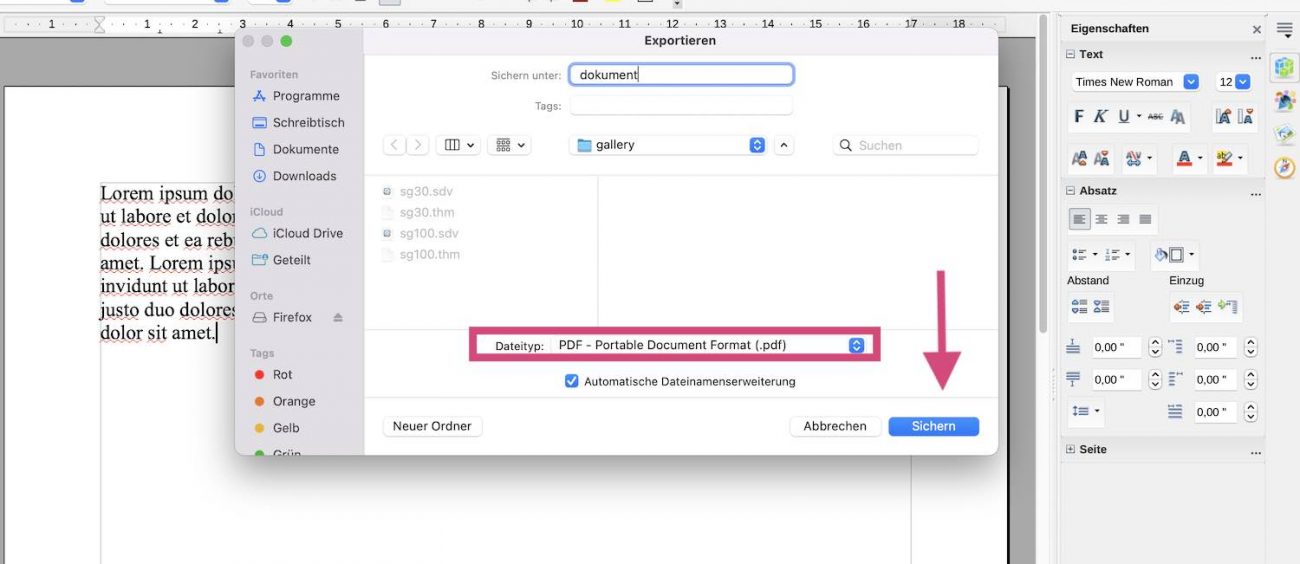The image size is (1300, 564).
Task: Click the Suchen search field
Action: (x=906, y=145)
